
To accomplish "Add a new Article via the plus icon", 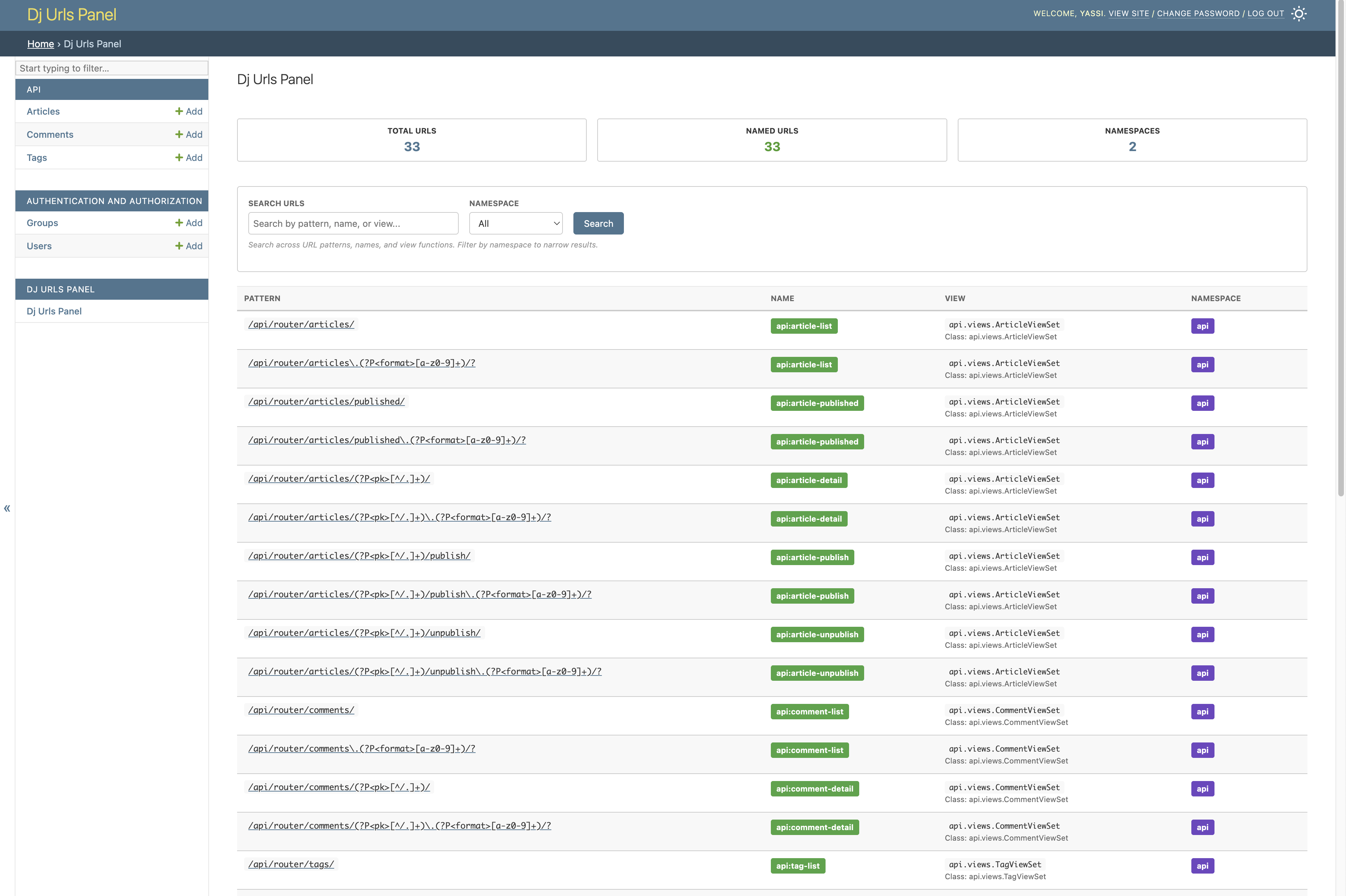I will point(188,111).
